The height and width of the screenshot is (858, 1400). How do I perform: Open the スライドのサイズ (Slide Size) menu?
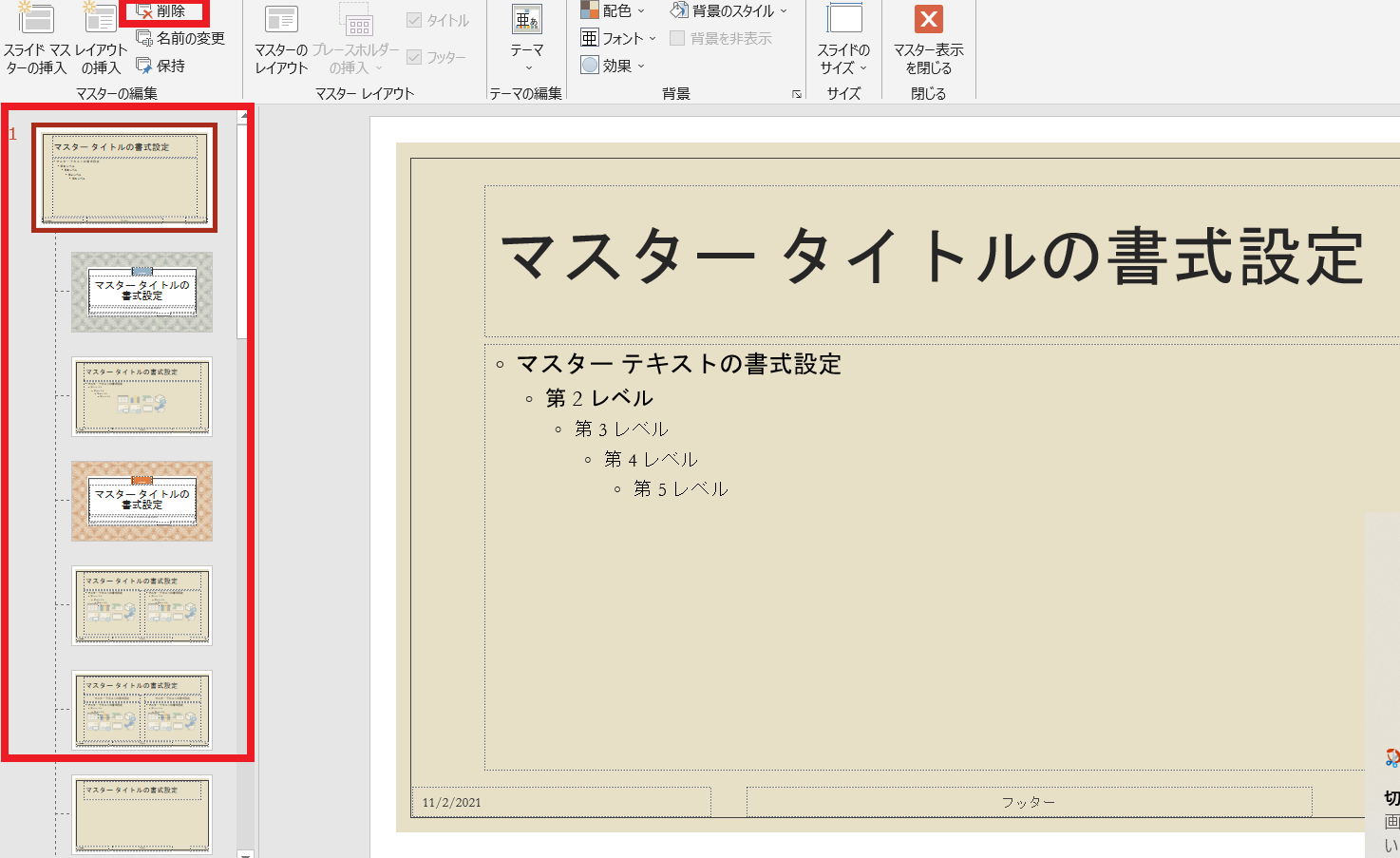tap(843, 38)
